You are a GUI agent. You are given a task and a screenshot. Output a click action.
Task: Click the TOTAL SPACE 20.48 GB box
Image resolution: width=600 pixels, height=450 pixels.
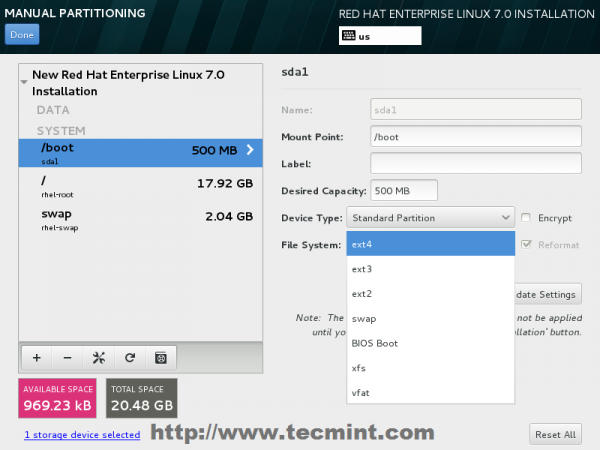pos(142,398)
